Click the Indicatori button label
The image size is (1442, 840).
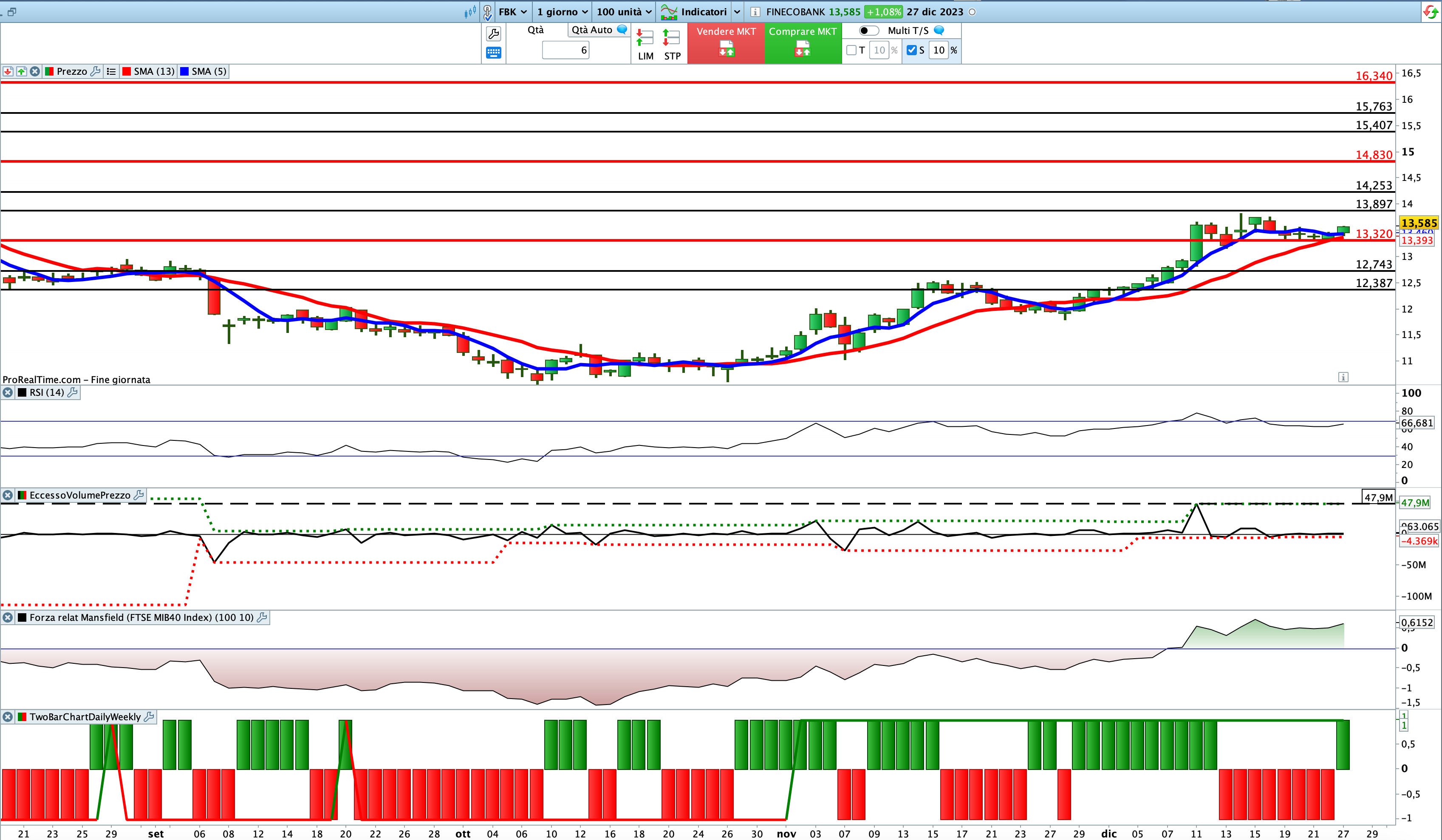(704, 11)
